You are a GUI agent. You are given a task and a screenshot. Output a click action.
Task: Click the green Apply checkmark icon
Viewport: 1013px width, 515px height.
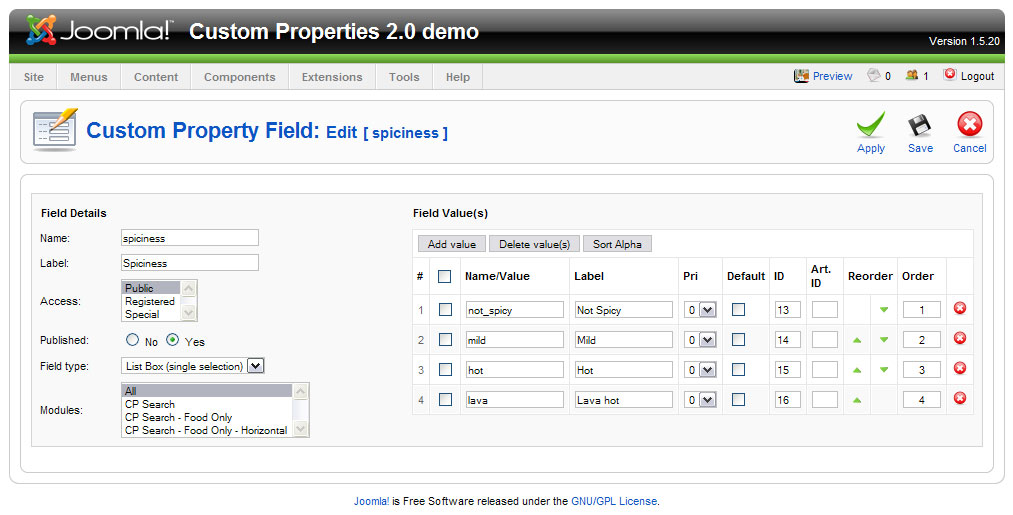870,125
